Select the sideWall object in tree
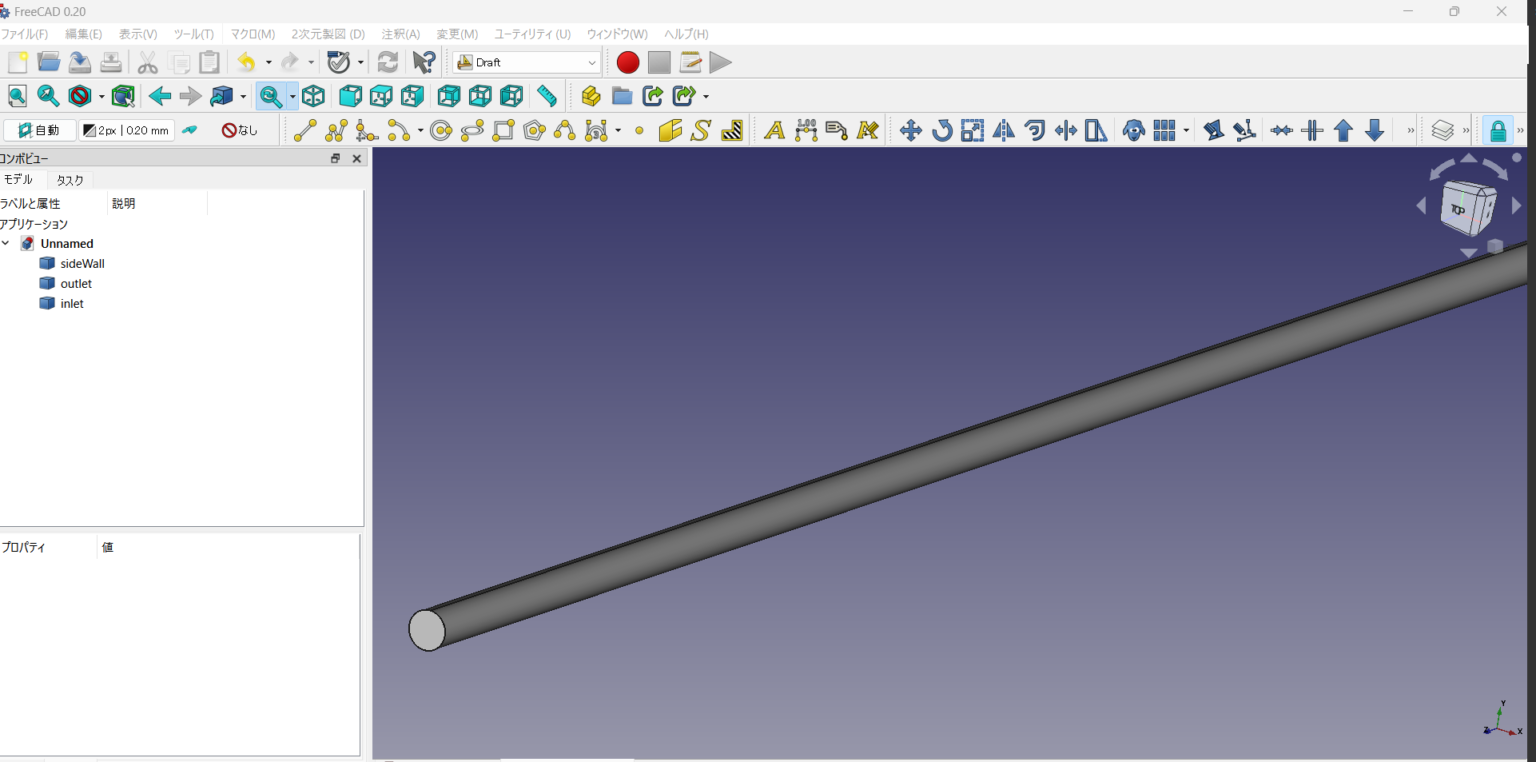The width and height of the screenshot is (1536, 762). coord(82,264)
